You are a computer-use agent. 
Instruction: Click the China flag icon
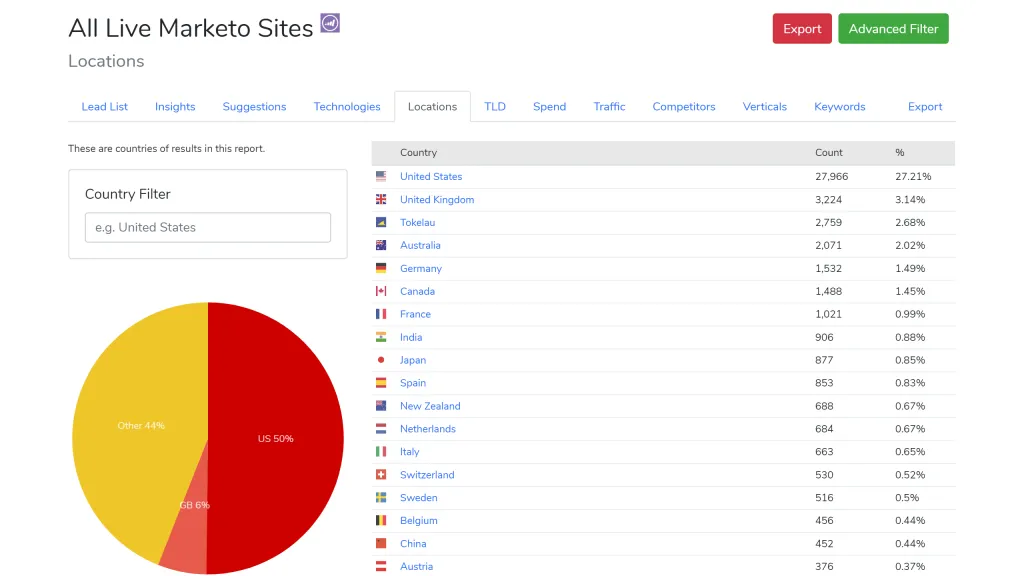pyautogui.click(x=381, y=543)
